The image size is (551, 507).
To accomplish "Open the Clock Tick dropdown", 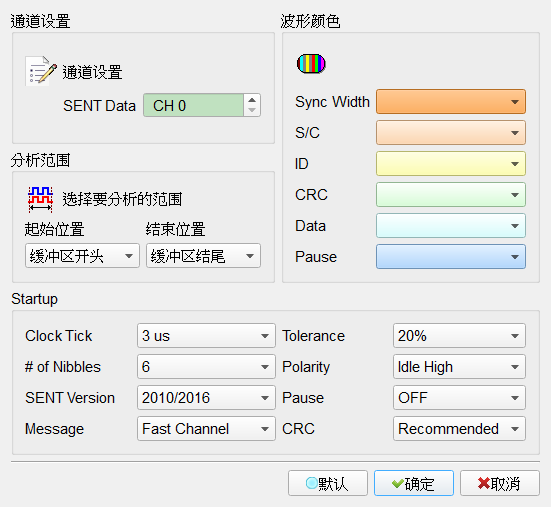I will 206,336.
